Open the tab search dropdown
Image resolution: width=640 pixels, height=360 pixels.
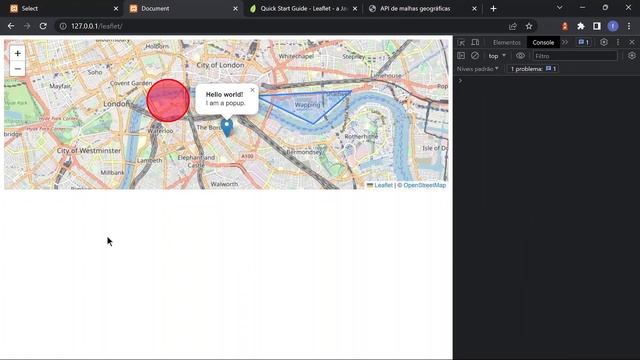coord(560,8)
